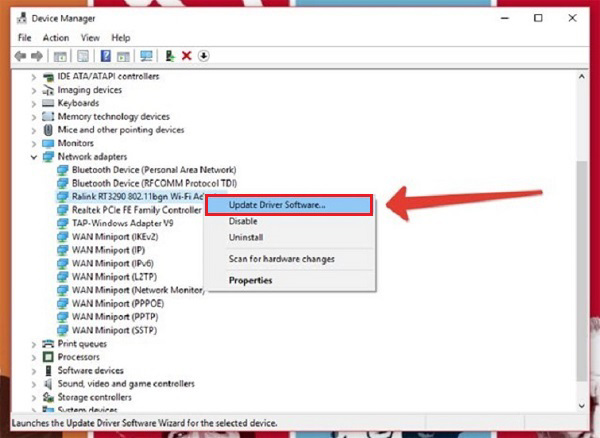Image resolution: width=600 pixels, height=438 pixels.
Task: Choose Update Driver Software from context menu
Action: point(289,205)
